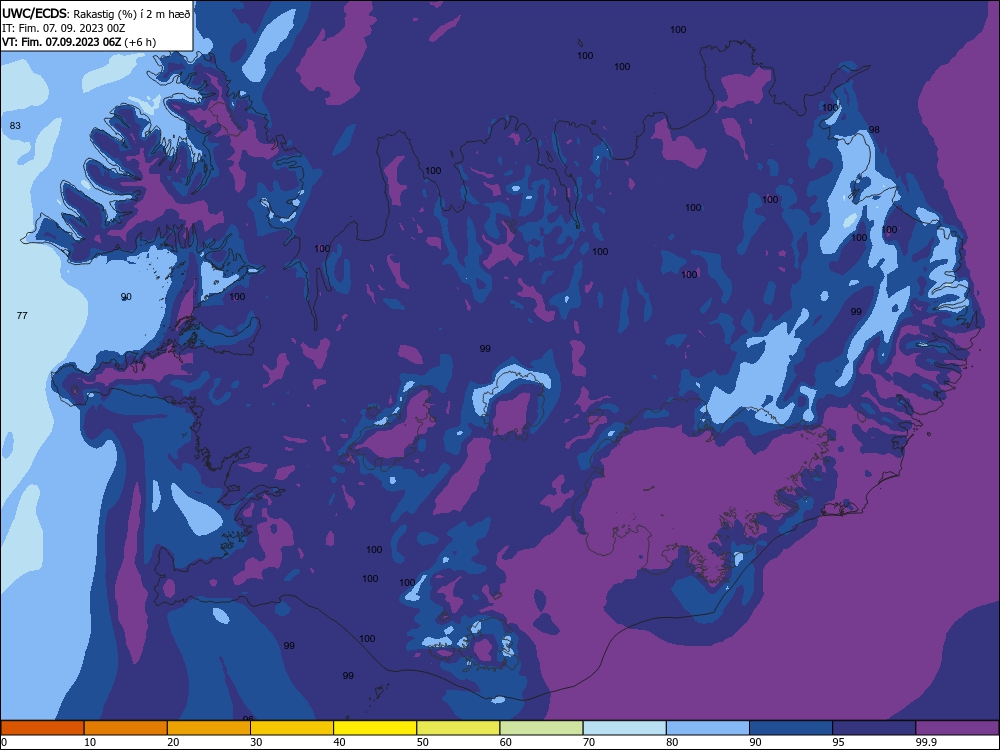This screenshot has height=750, width=1000.
Task: Click the purple above-99.9 legend swatch
Action: click(x=957, y=728)
